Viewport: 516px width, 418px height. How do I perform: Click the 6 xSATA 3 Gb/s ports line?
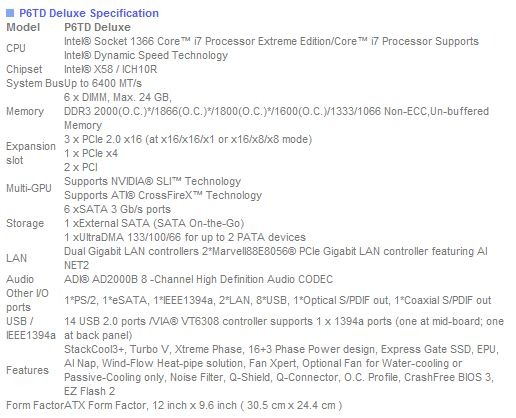click(x=117, y=209)
